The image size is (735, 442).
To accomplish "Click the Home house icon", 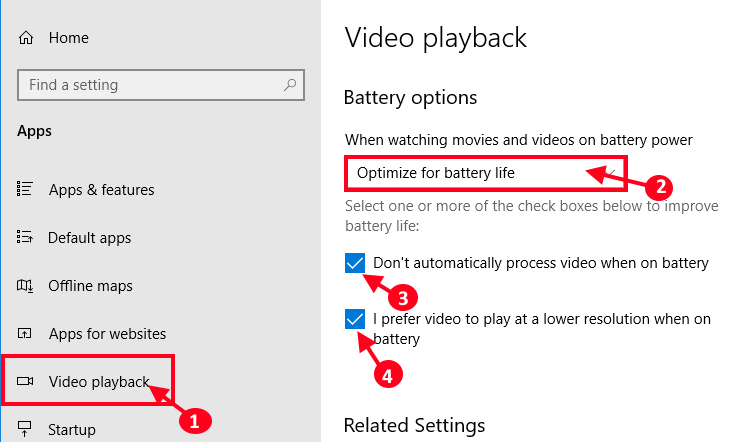I will tap(26, 37).
